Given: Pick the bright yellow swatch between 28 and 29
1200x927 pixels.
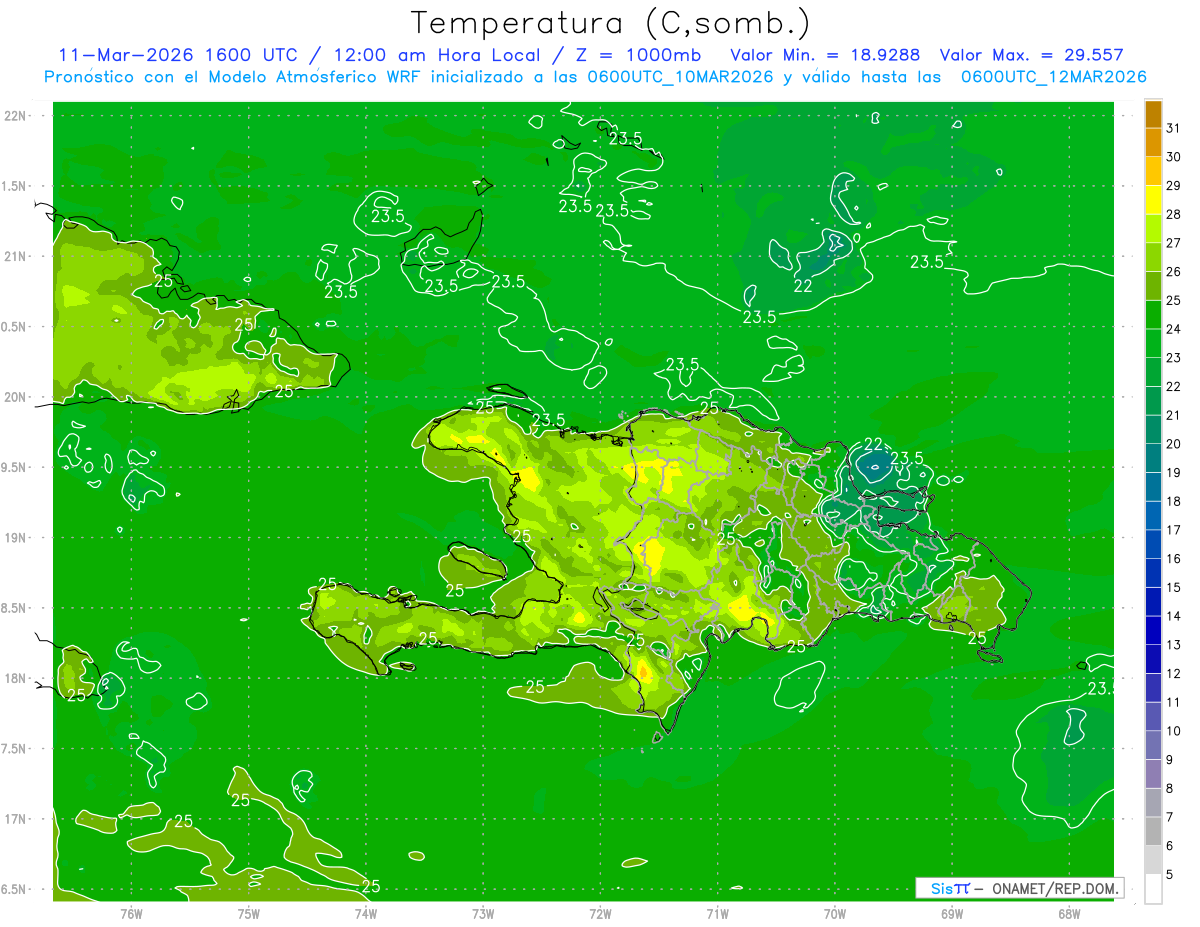Looking at the screenshot, I should tap(1153, 200).
